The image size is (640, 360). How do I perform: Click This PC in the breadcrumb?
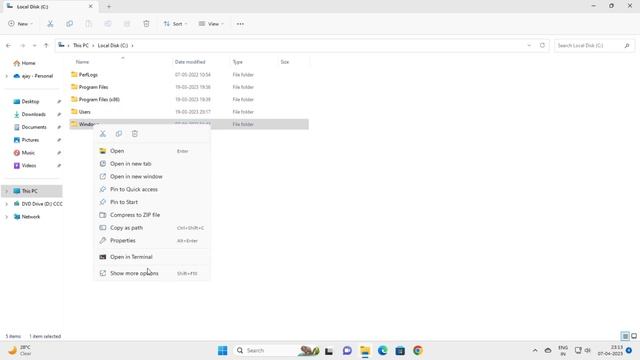click(x=81, y=45)
